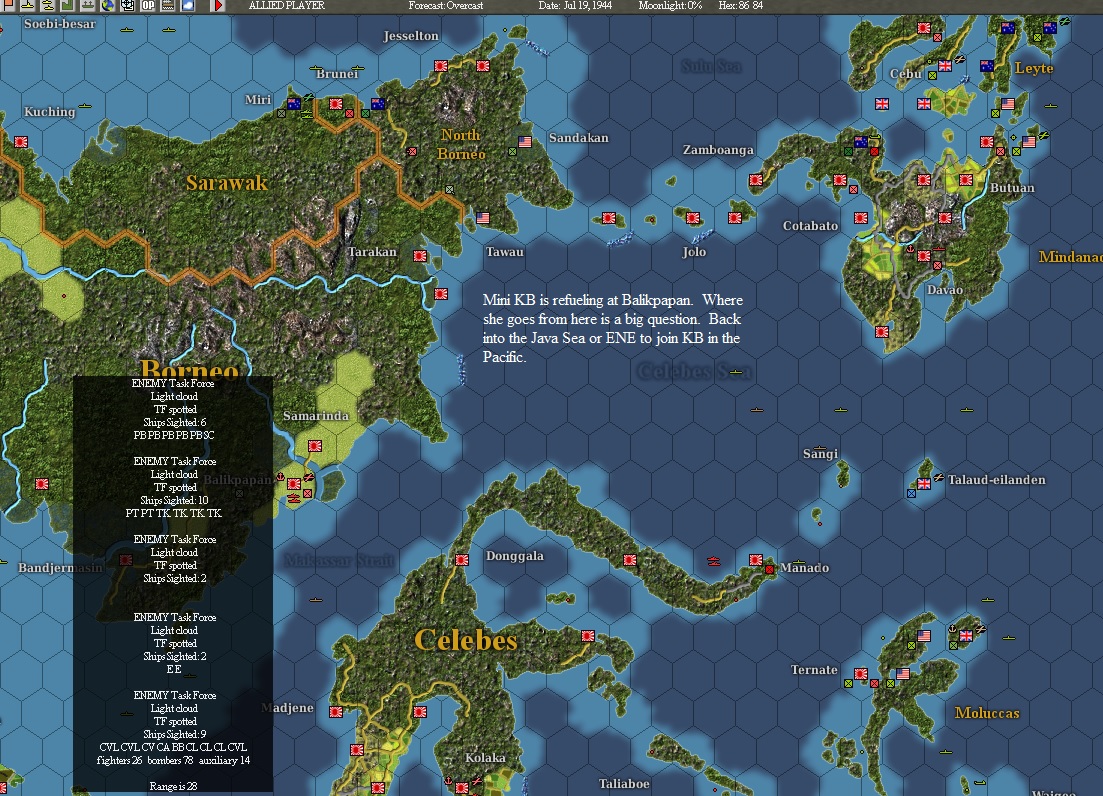Click the 'PT PT TK TK TK TK' tooltip line
This screenshot has height=796, width=1103.
[x=174, y=513]
